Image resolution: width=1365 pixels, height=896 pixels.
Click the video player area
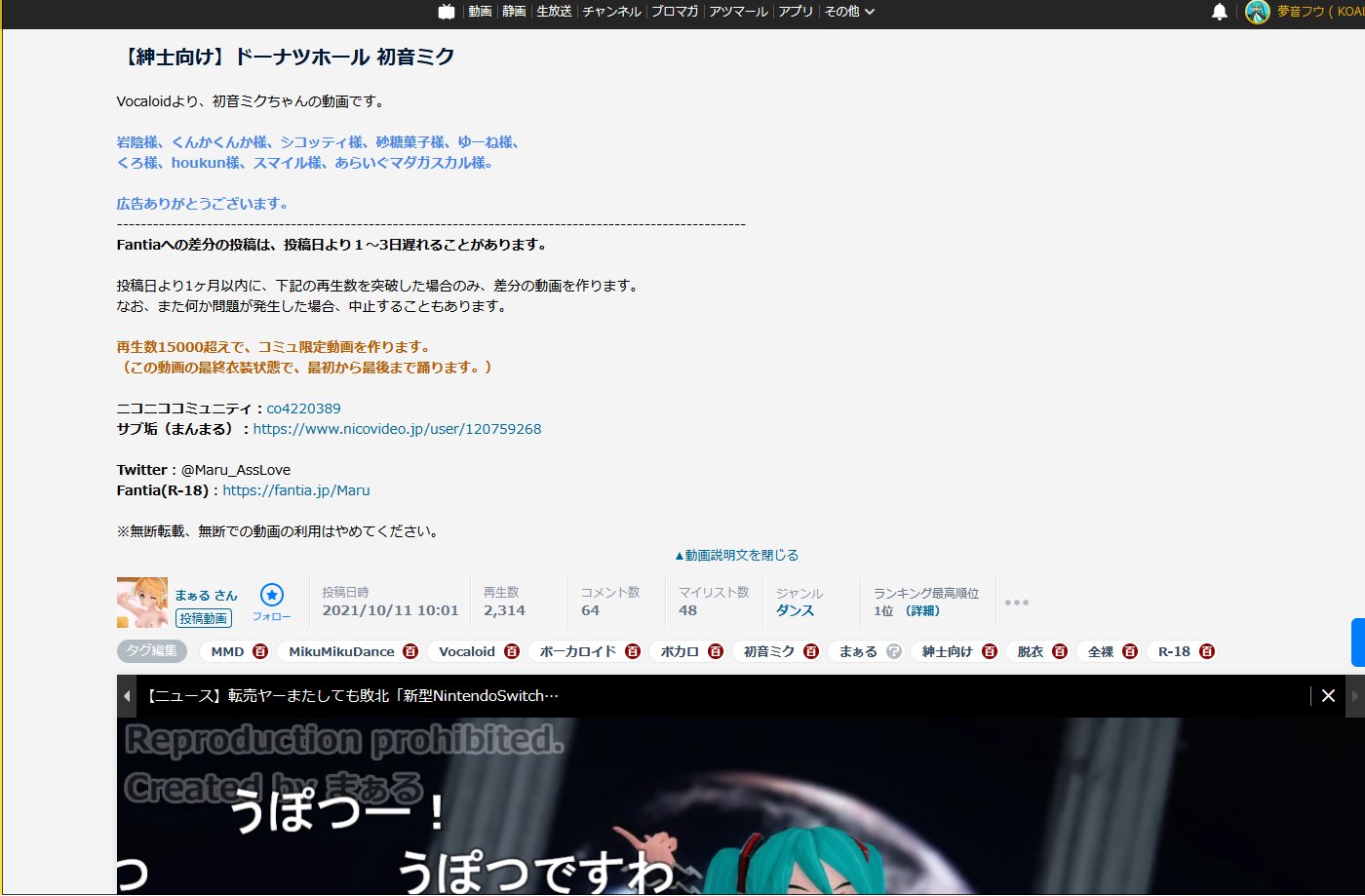coord(741,806)
